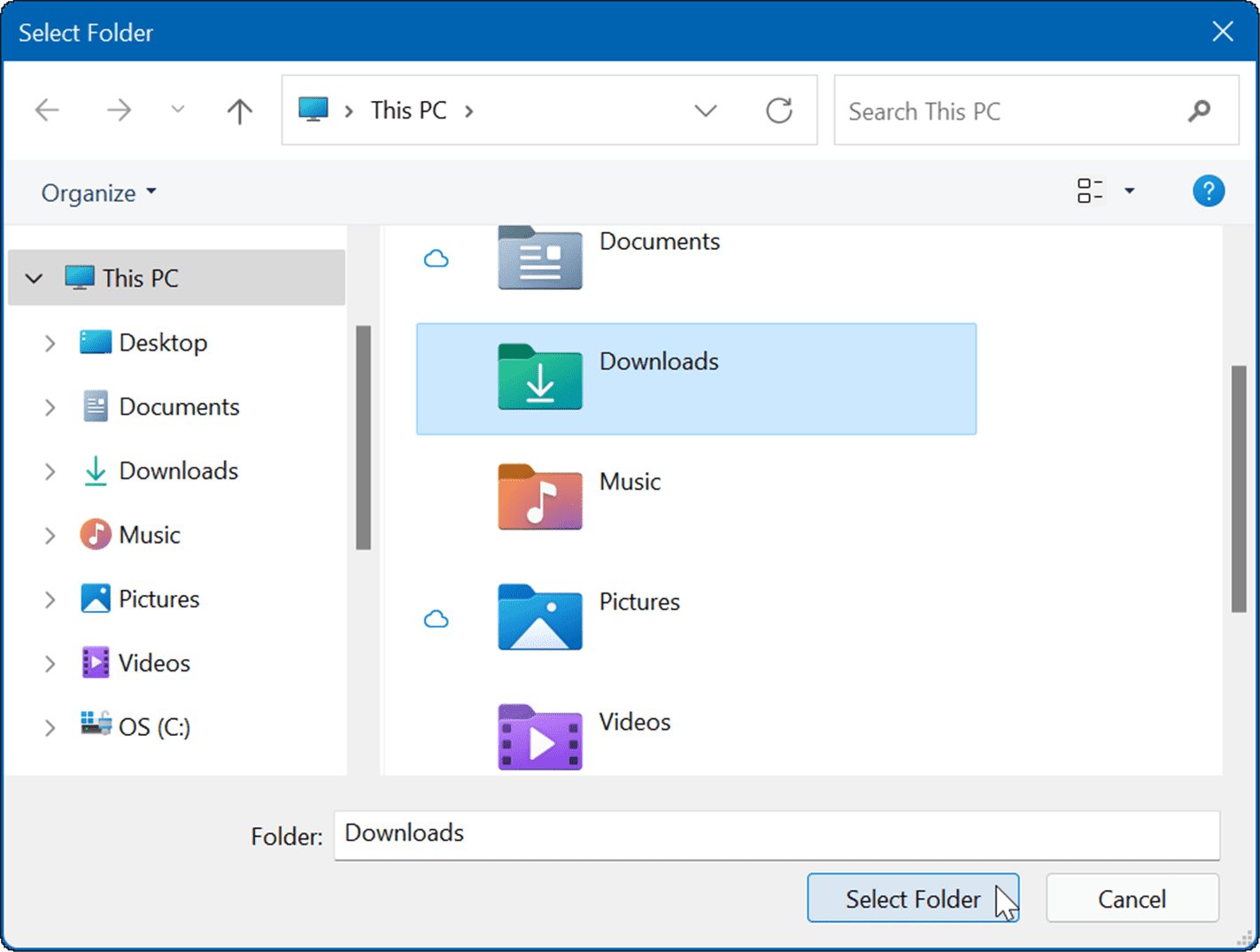1260x952 pixels.
Task: Cancel the folder selection dialog
Action: pyautogui.click(x=1132, y=899)
